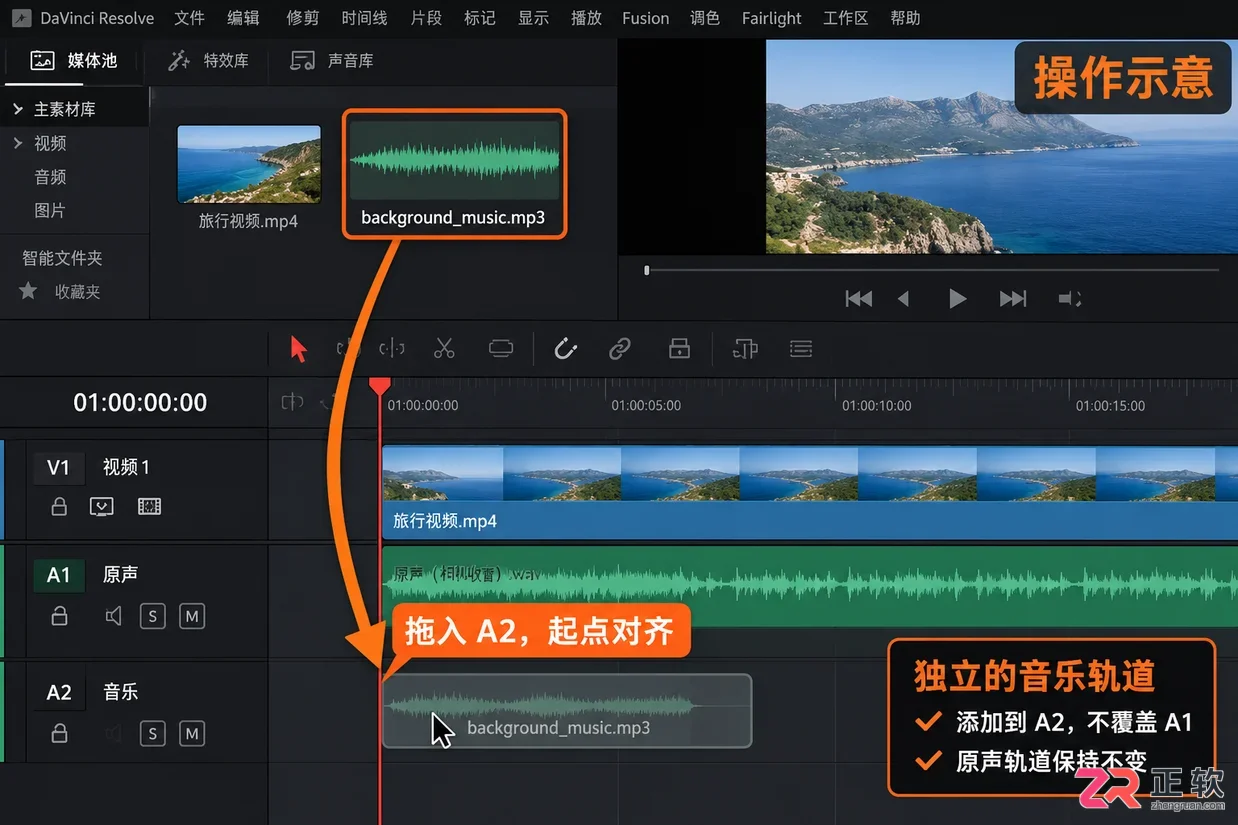Expand the 主素材库 bin

click(x=18, y=109)
